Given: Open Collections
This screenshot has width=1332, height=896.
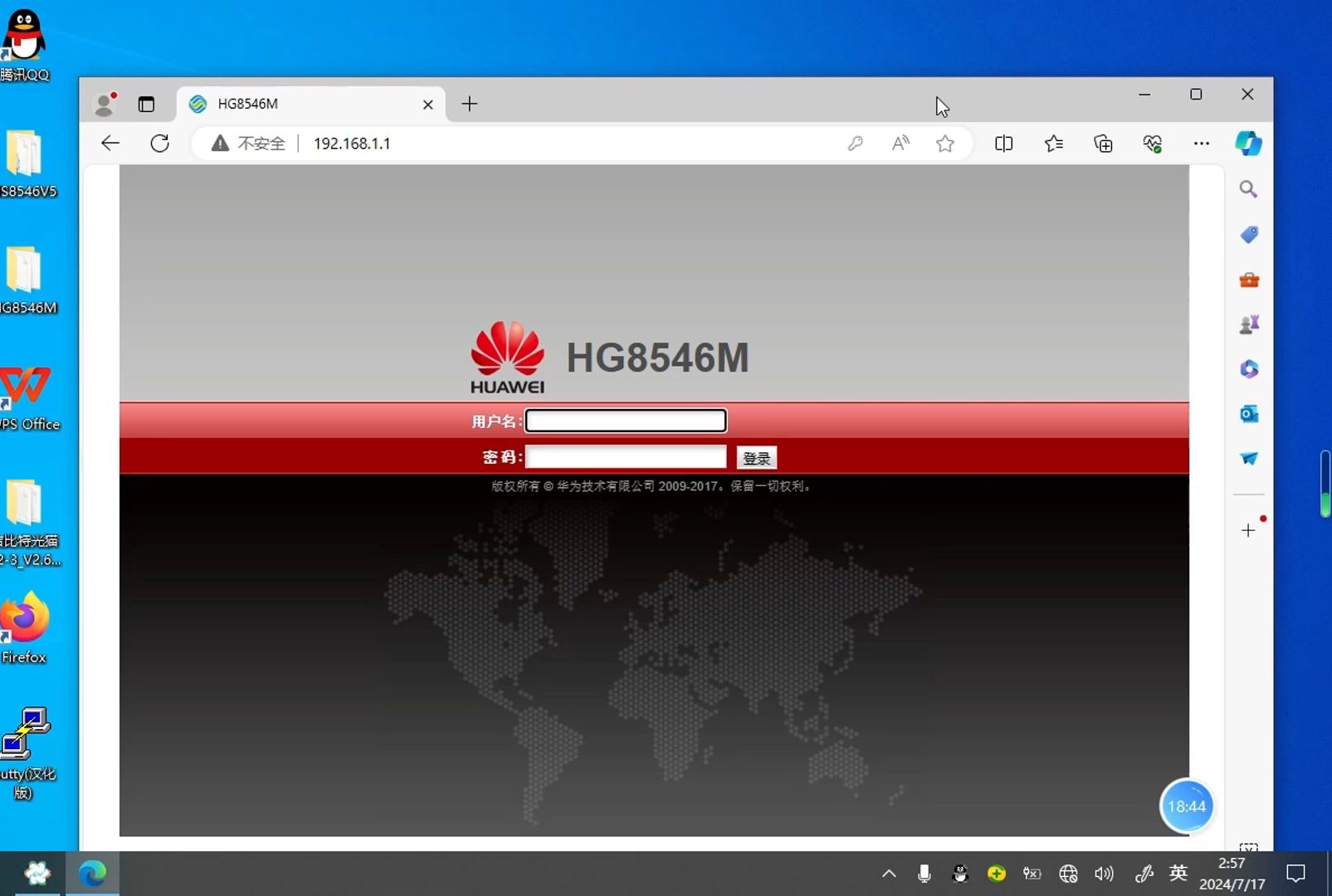Looking at the screenshot, I should [x=1103, y=144].
